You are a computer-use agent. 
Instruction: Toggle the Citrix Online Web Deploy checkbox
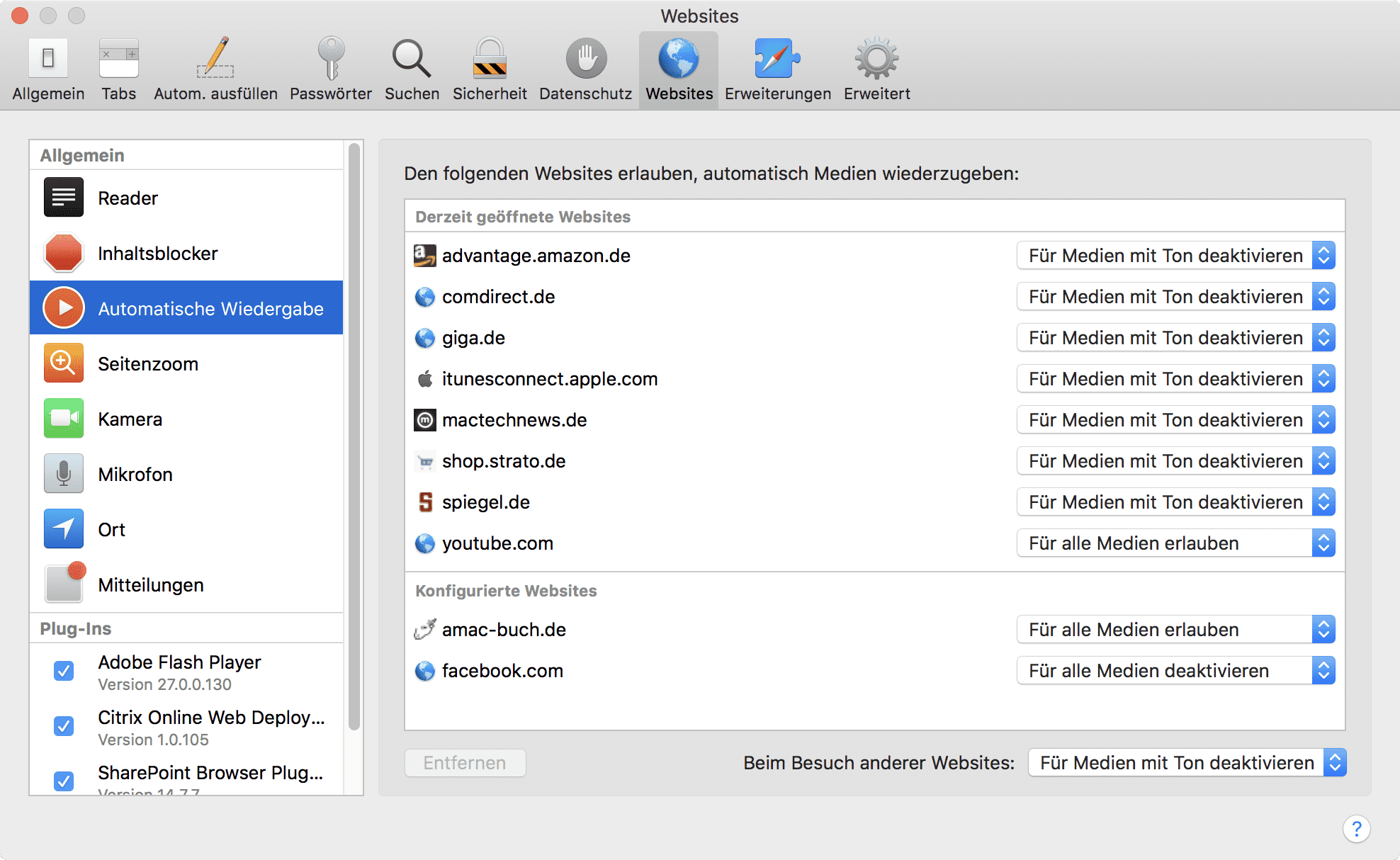(64, 726)
